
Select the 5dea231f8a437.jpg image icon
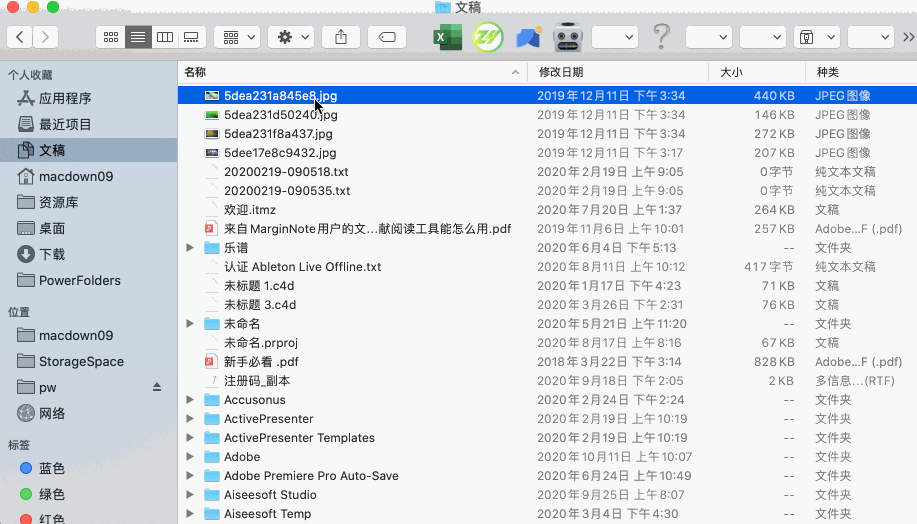click(212, 133)
